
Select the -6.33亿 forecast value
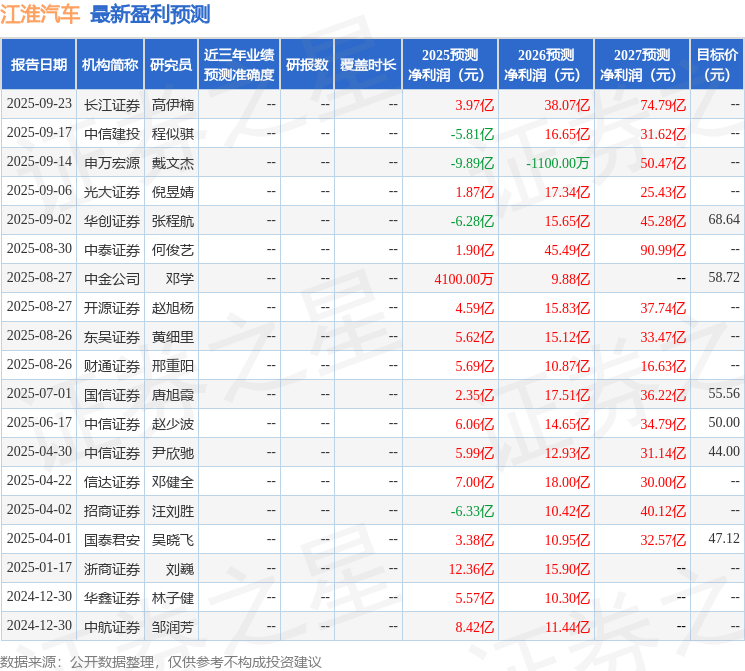click(x=472, y=511)
